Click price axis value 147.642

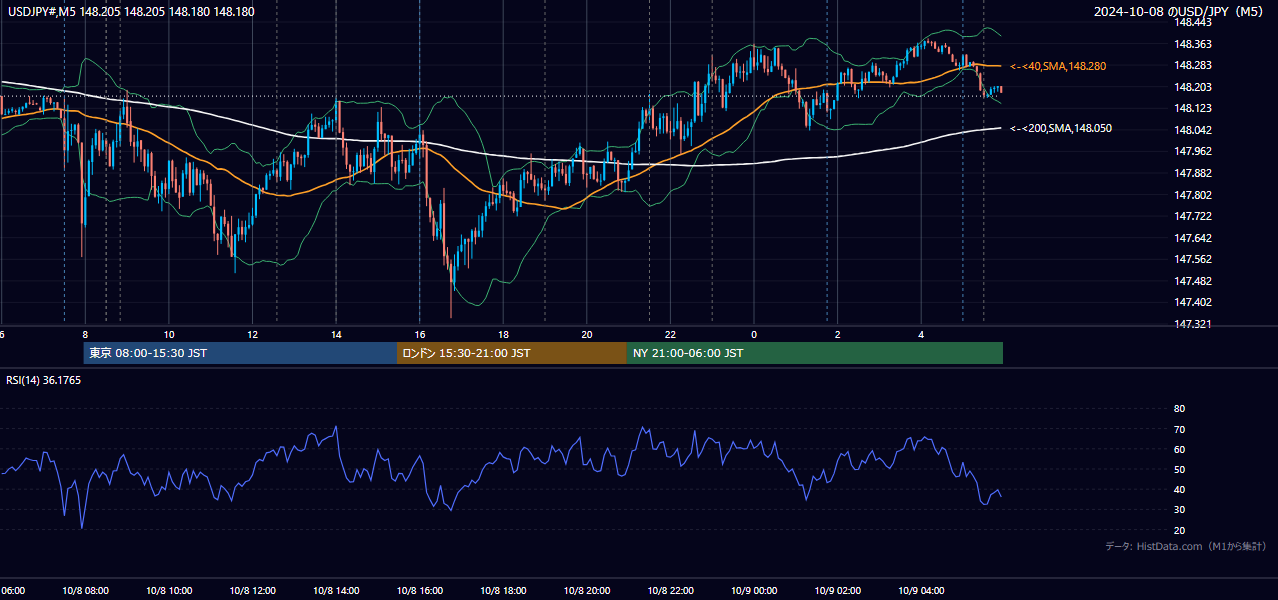click(x=1191, y=238)
